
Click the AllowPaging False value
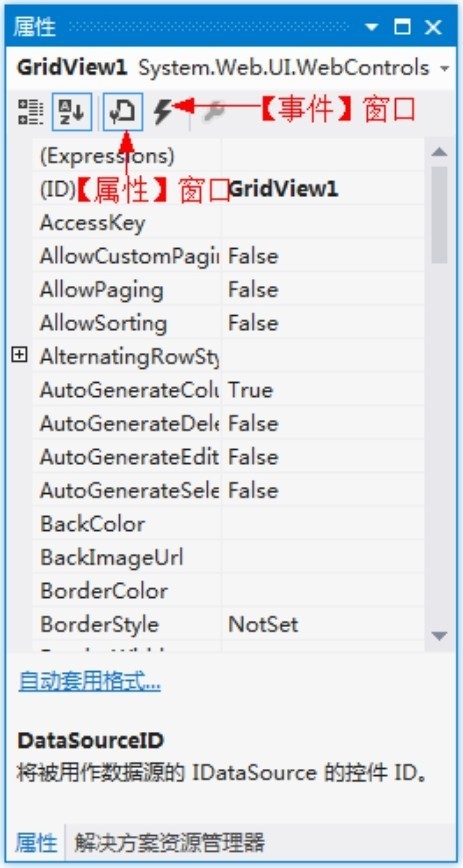[323, 290]
